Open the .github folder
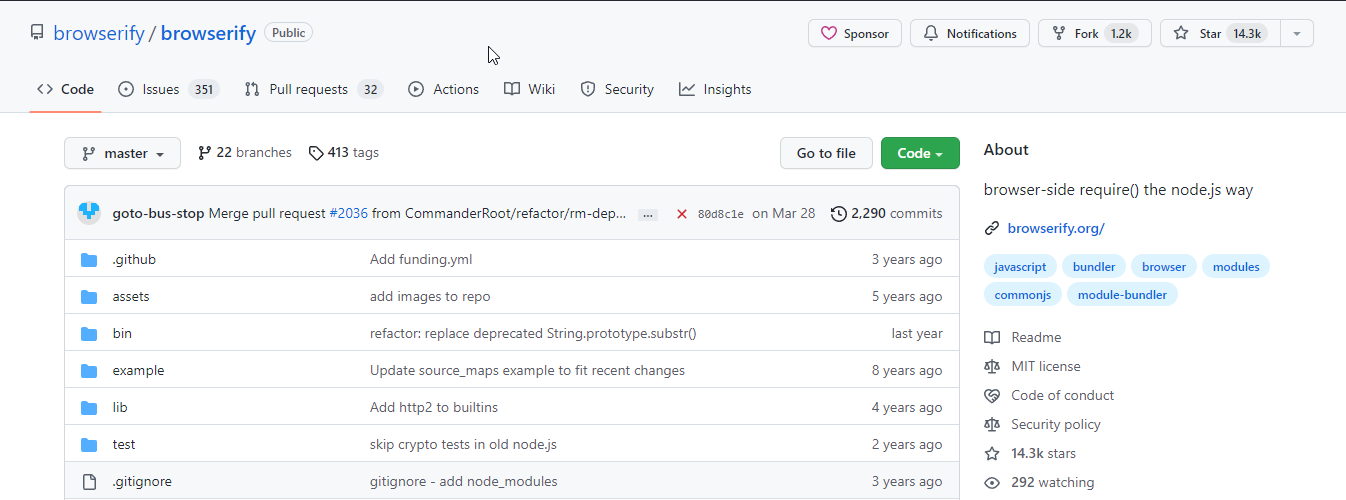Image resolution: width=1346 pixels, height=500 pixels. 134,259
